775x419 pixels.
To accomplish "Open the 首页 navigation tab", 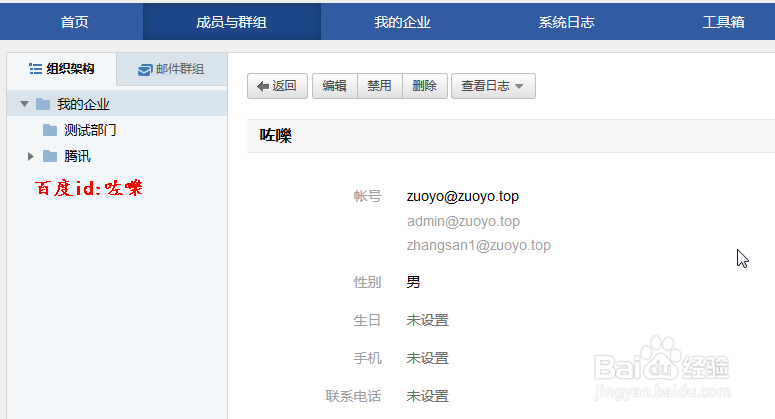I will (74, 22).
